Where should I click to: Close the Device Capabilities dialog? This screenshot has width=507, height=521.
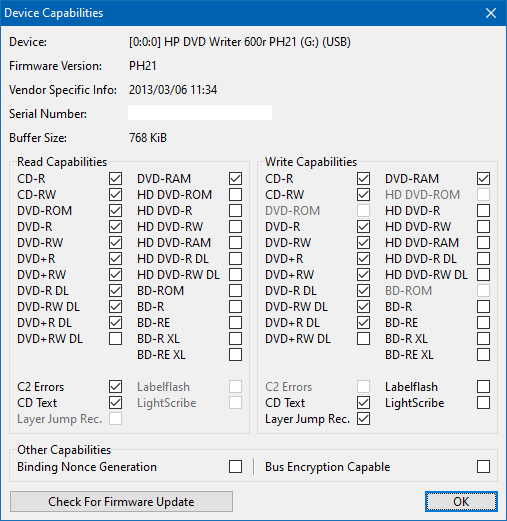pos(491,13)
